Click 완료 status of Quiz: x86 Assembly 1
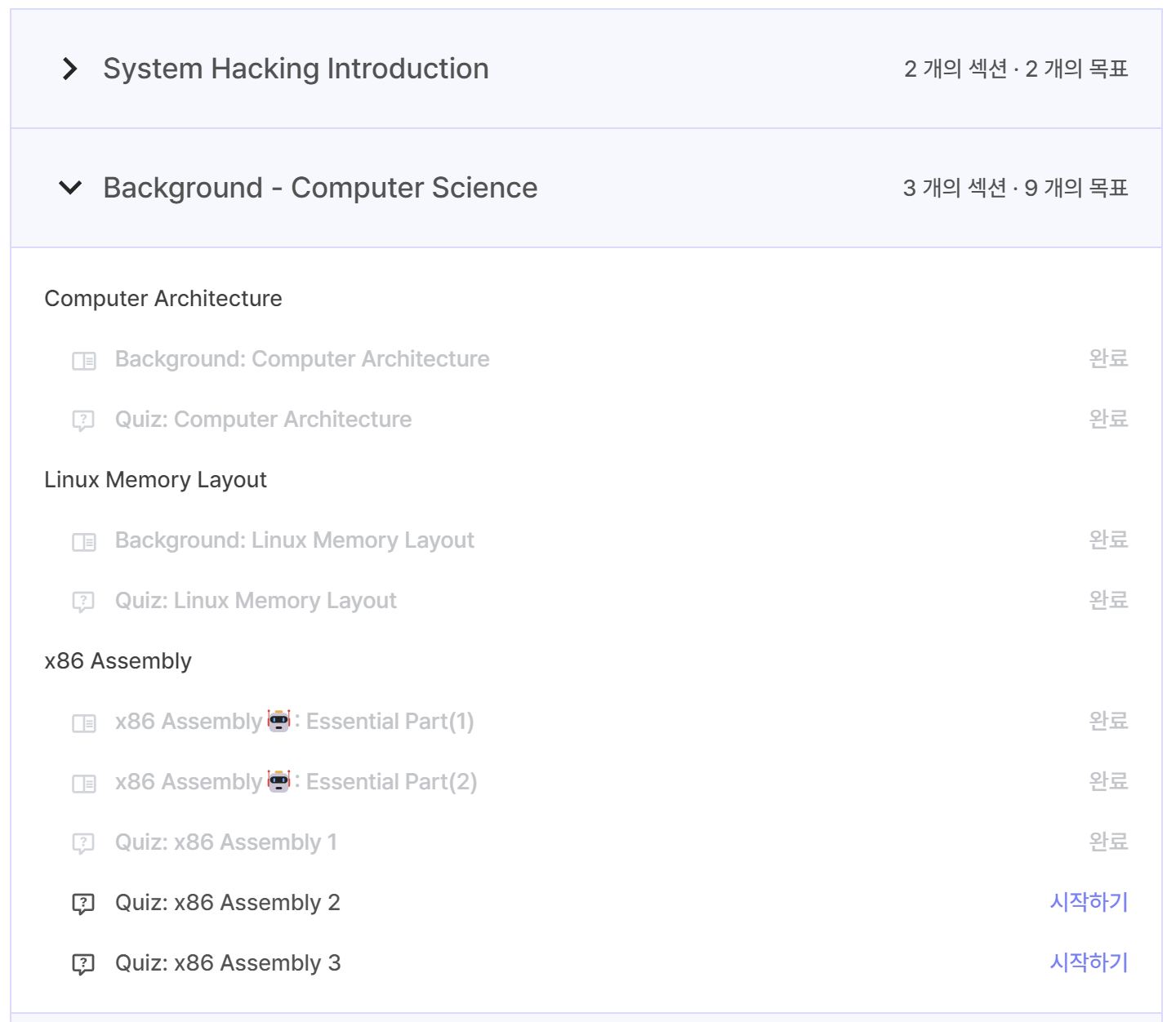 (1108, 842)
